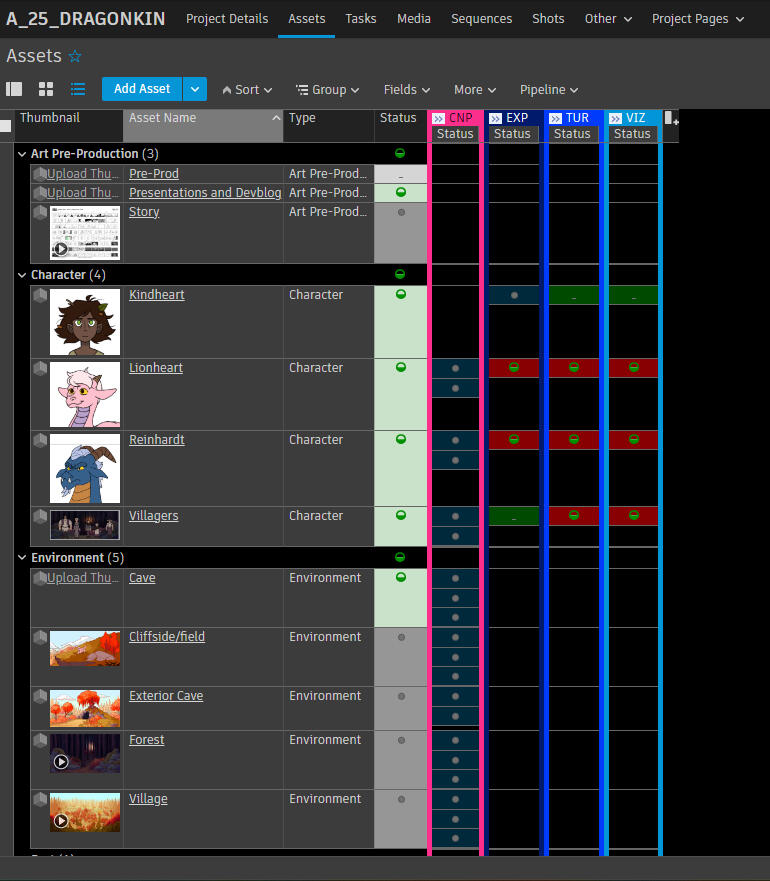Open the Presentations and Devblog link
770x881 pixels.
tap(205, 193)
